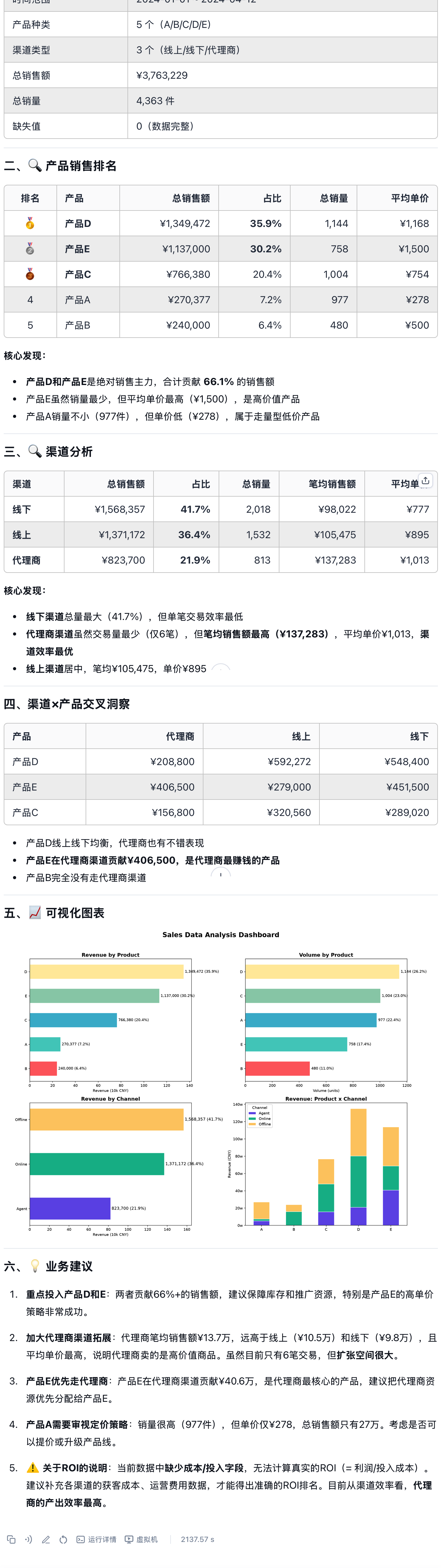Viewport: 441px width, 1568px height.
Task: Click the red B bar in Volume by Product
Action: (x=277, y=1068)
